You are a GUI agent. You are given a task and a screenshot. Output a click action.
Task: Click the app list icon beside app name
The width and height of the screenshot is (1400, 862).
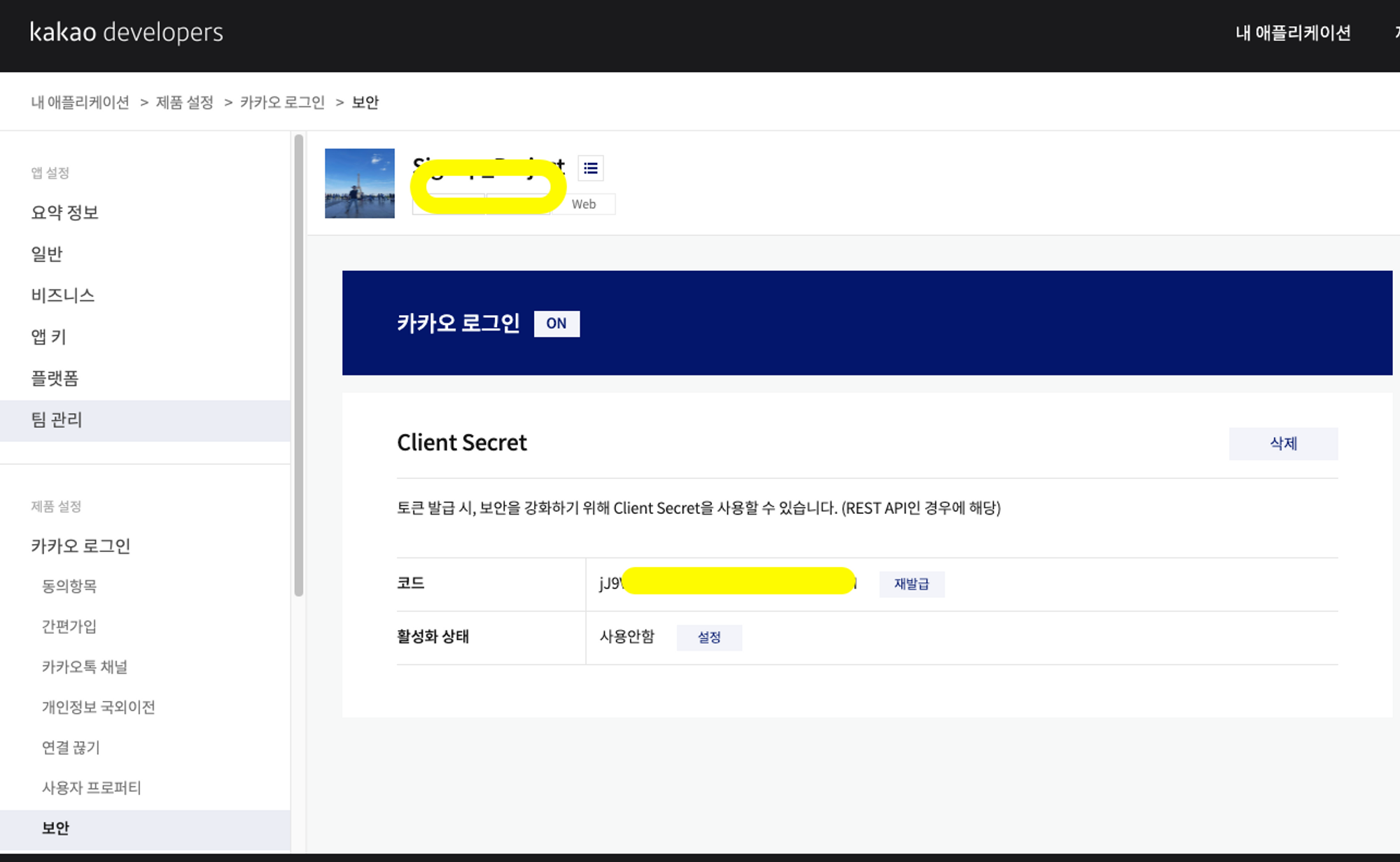tap(591, 168)
